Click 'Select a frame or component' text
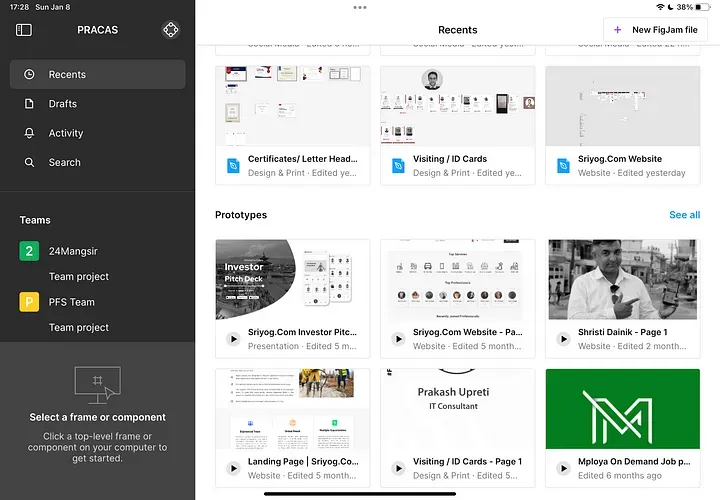Image resolution: width=720 pixels, height=500 pixels. (x=97, y=417)
